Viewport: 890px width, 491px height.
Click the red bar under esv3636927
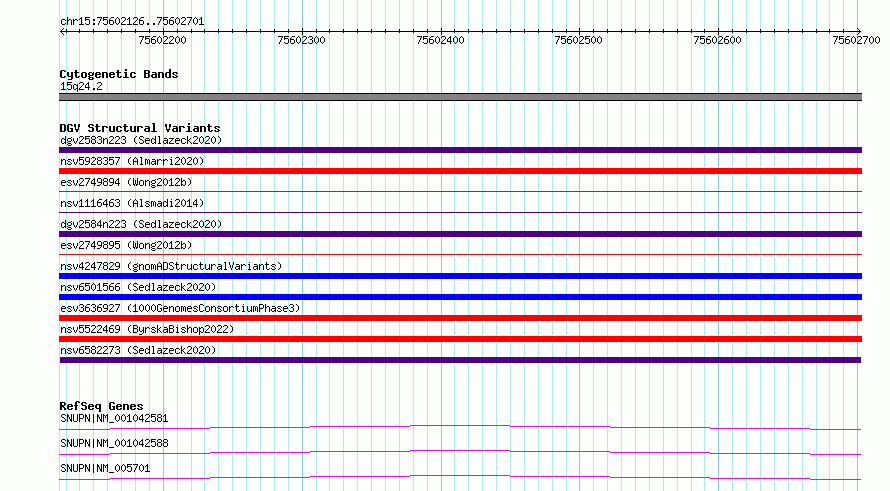coord(460,318)
